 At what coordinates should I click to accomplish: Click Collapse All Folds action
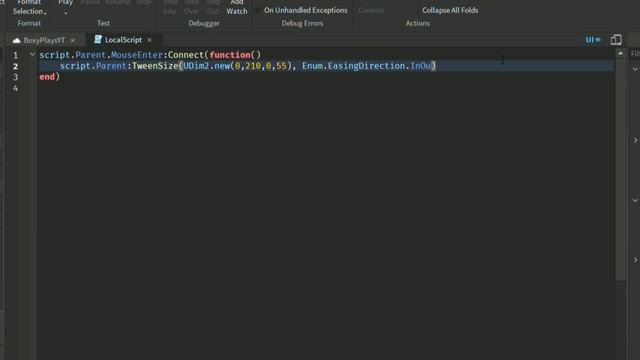450,10
